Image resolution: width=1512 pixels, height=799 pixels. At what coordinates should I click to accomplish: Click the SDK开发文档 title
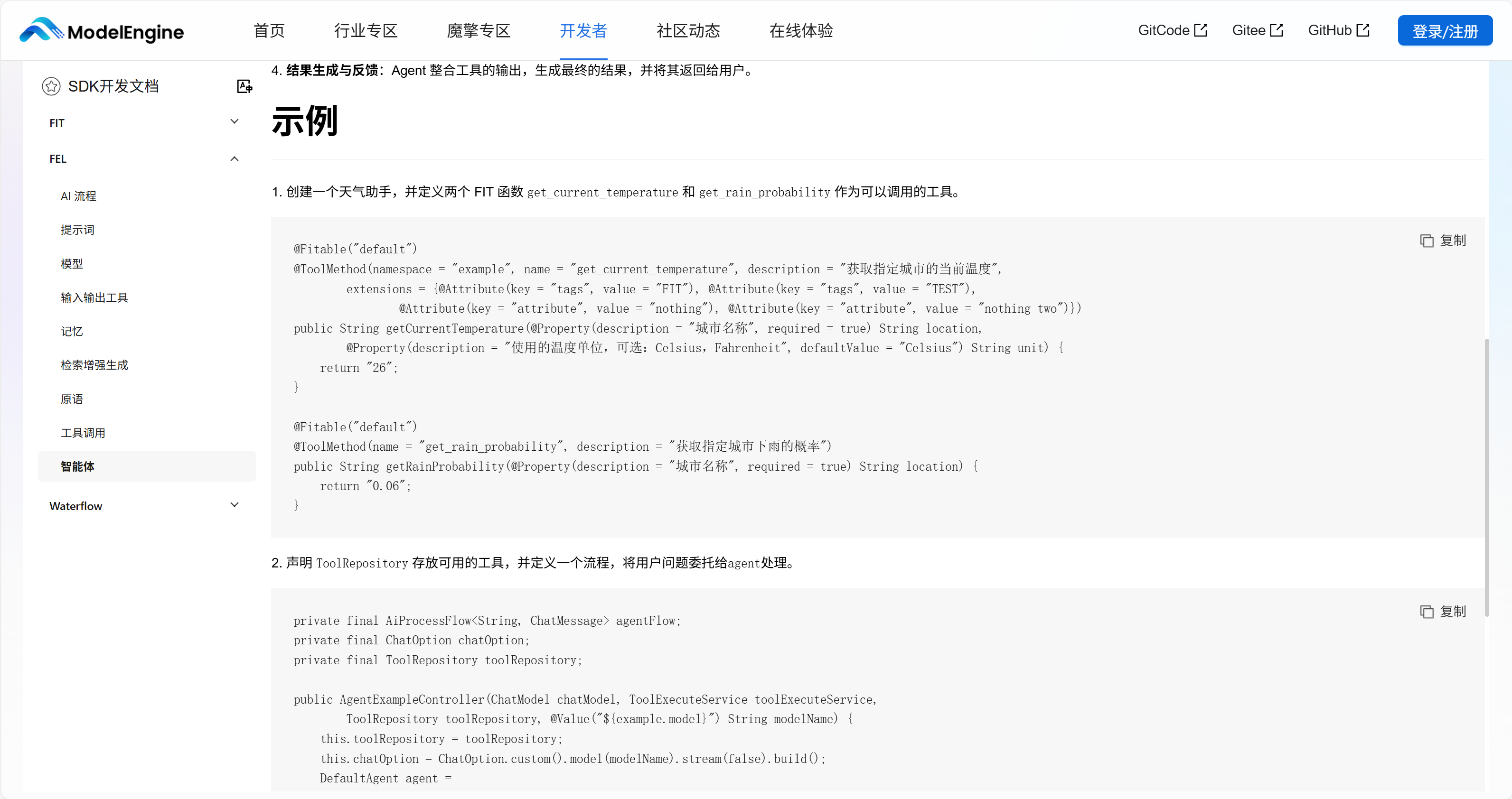[113, 86]
